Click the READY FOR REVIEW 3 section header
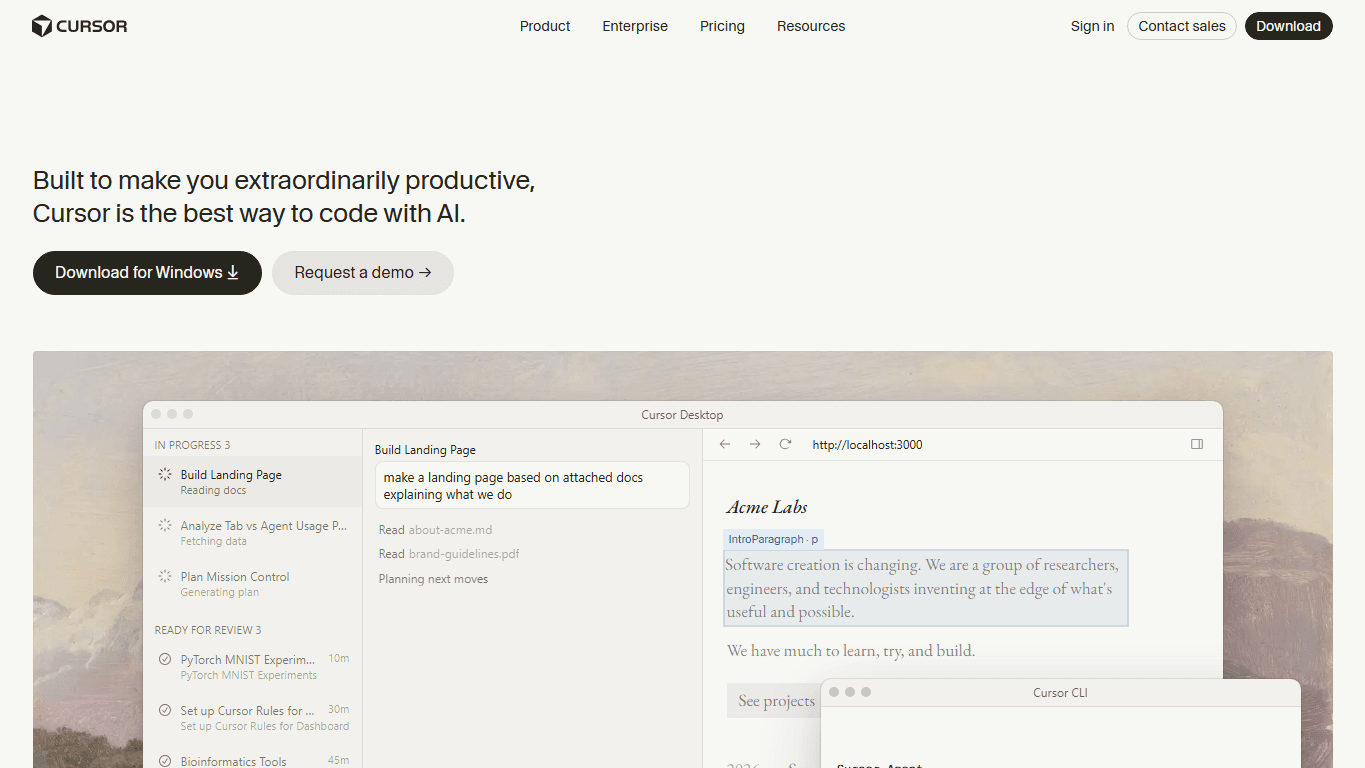This screenshot has height=768, width=1365. pos(208,630)
